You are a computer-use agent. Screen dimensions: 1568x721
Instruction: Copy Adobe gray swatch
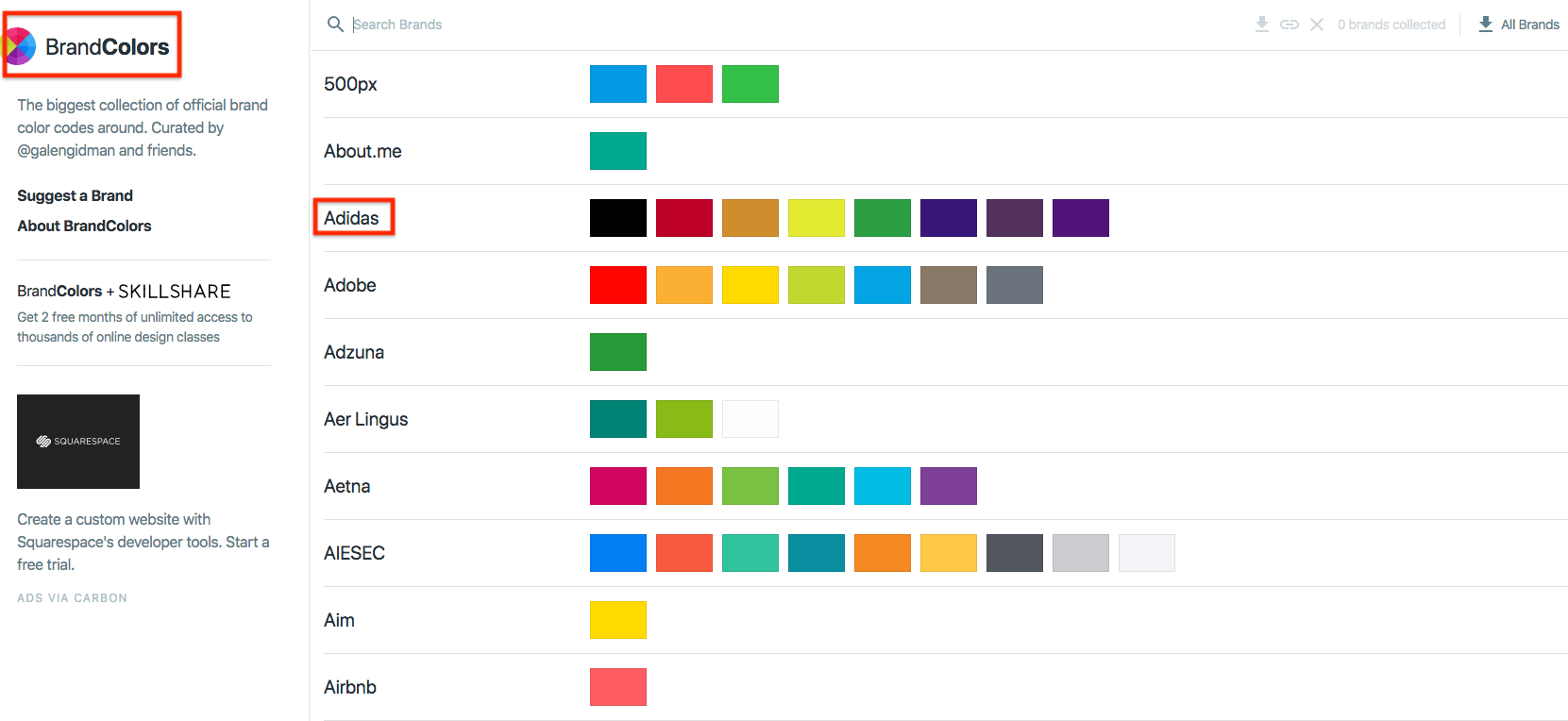coord(1015,285)
